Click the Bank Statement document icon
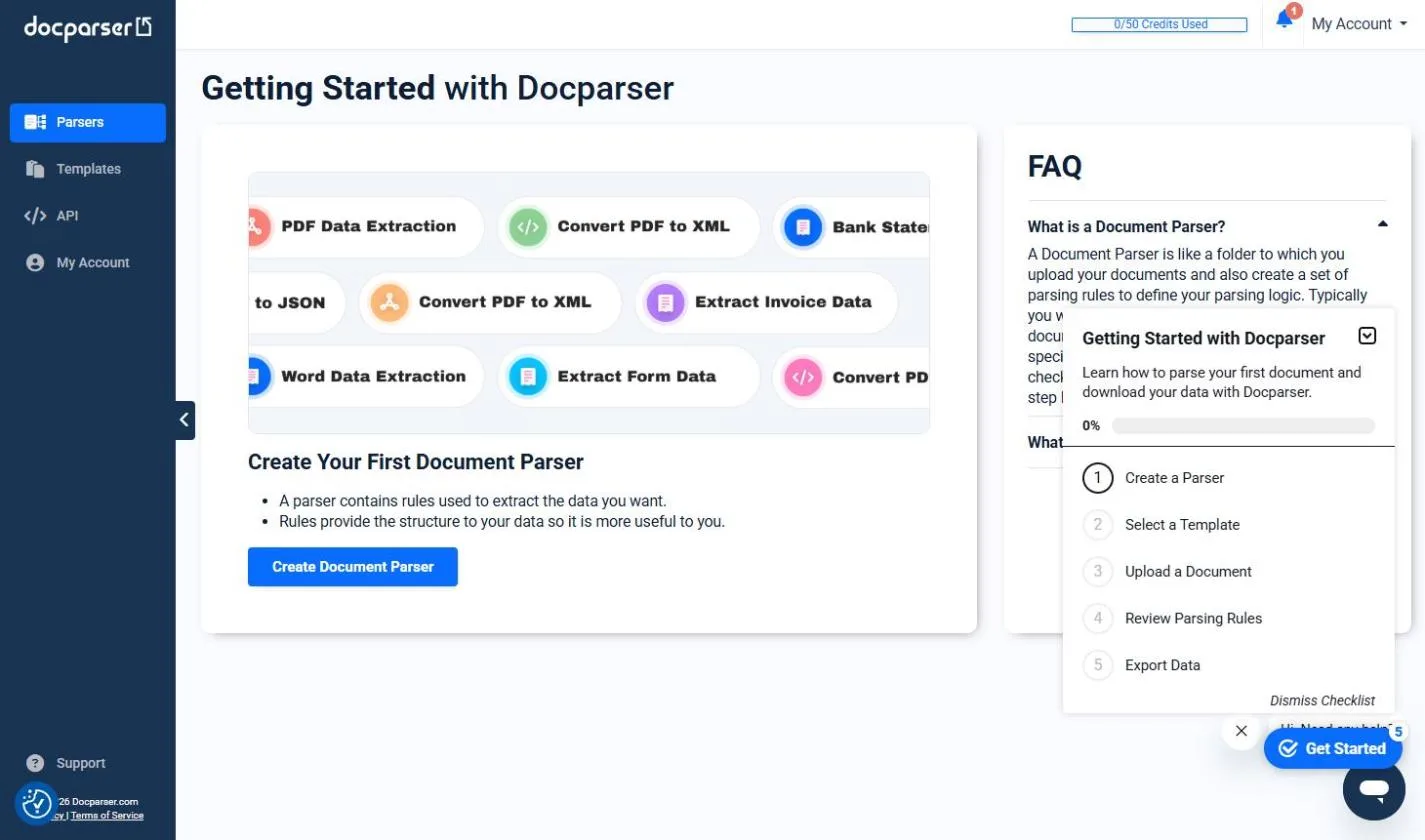The image size is (1425, 840). point(803,227)
